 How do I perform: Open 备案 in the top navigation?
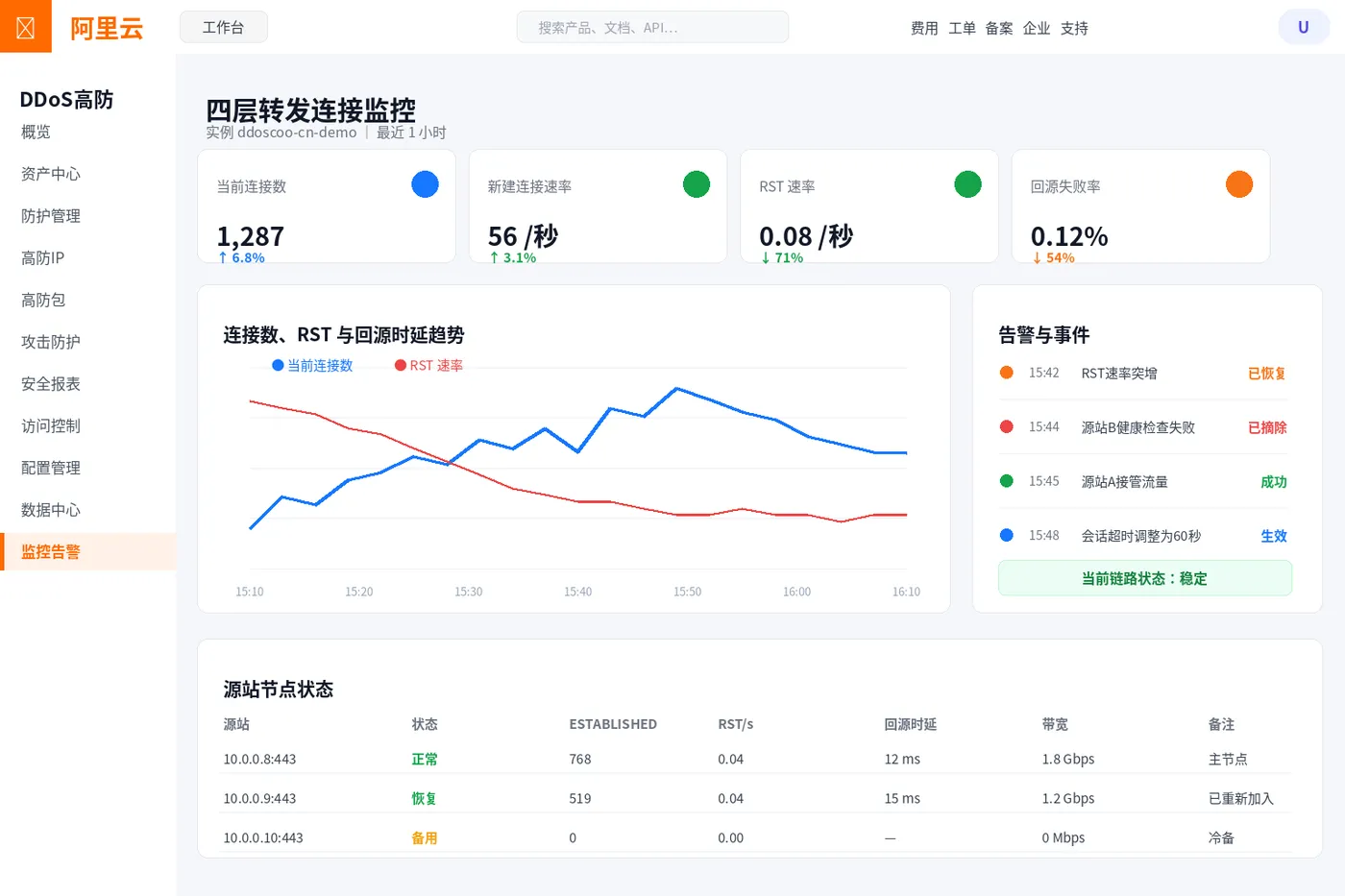pos(999,29)
